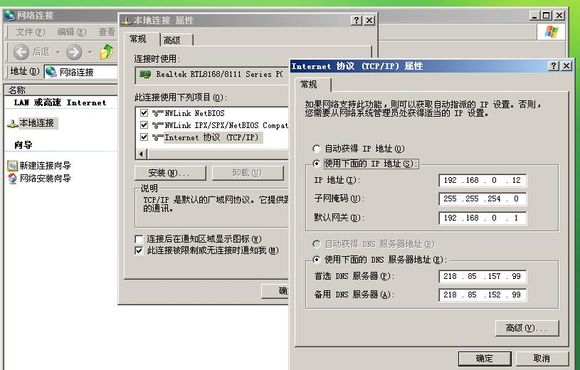
Task: Open the Forward button dropdown arrow
Action: 90,52
